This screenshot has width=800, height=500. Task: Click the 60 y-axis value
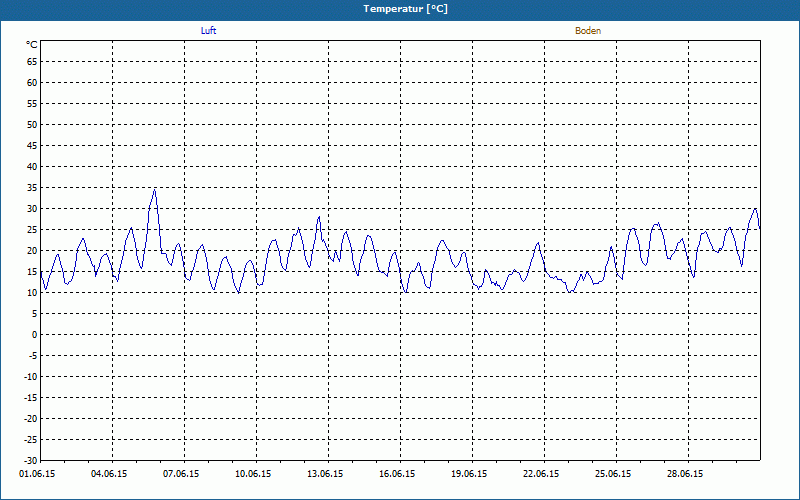tap(32, 83)
